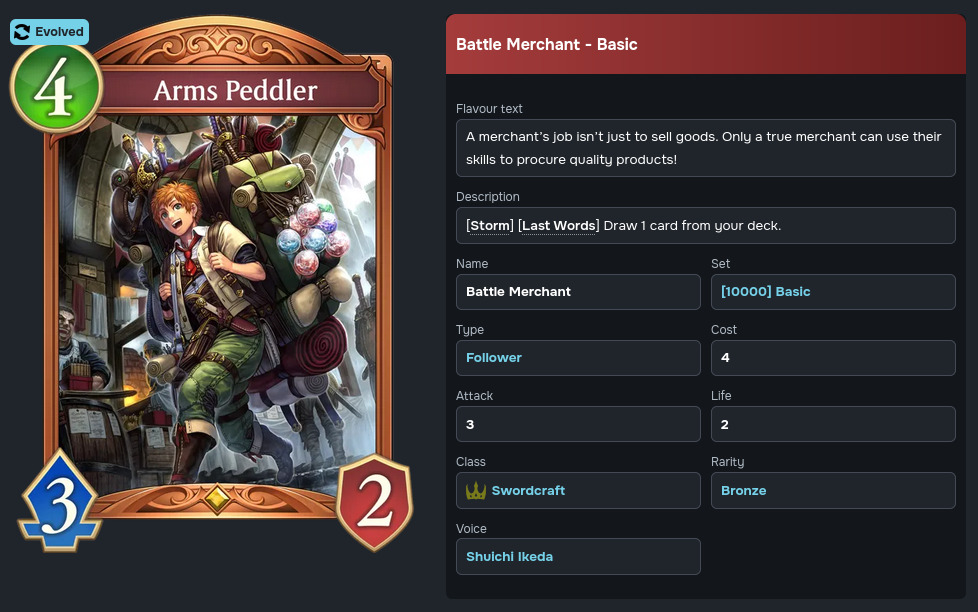
Task: Open the [10000] Basic set link
Action: (765, 292)
